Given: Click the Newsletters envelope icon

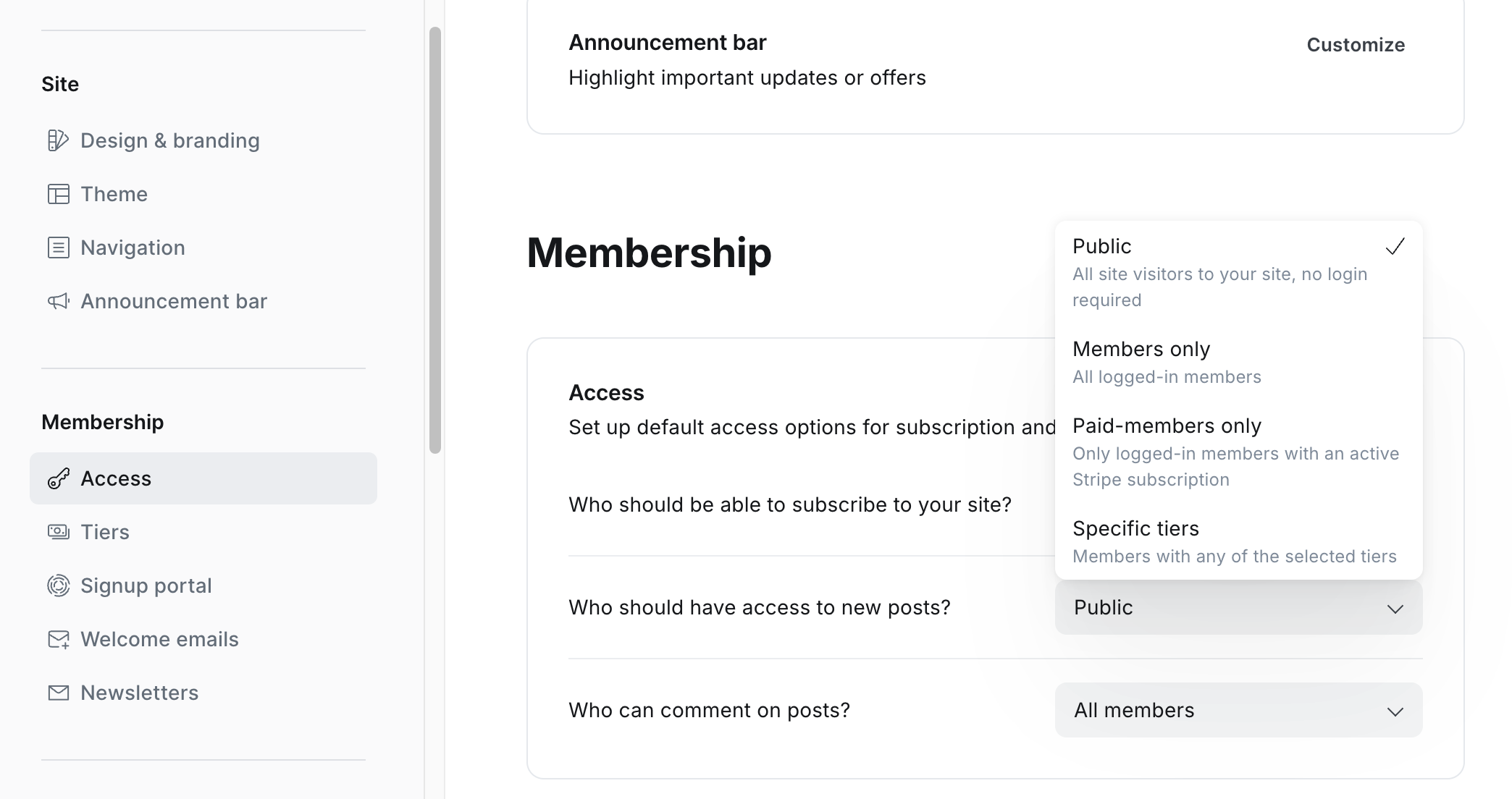Looking at the screenshot, I should tap(58, 693).
